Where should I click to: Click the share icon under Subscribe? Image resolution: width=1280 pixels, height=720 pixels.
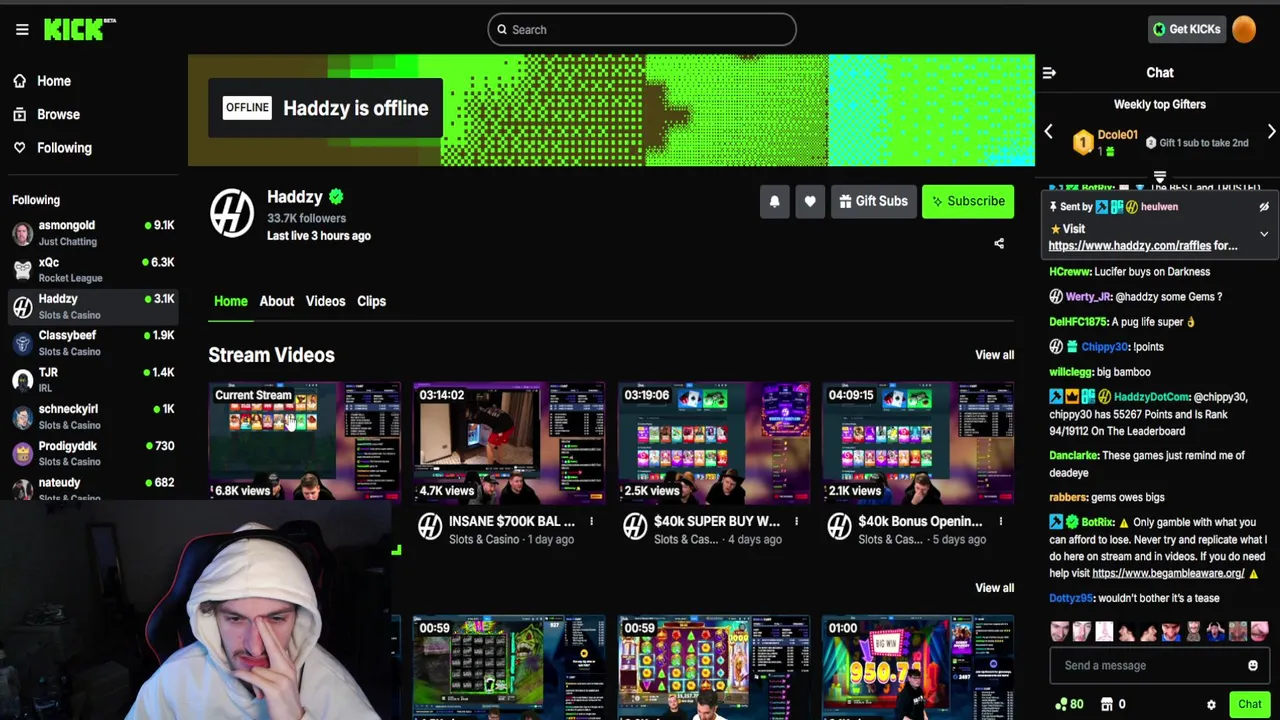tap(999, 243)
